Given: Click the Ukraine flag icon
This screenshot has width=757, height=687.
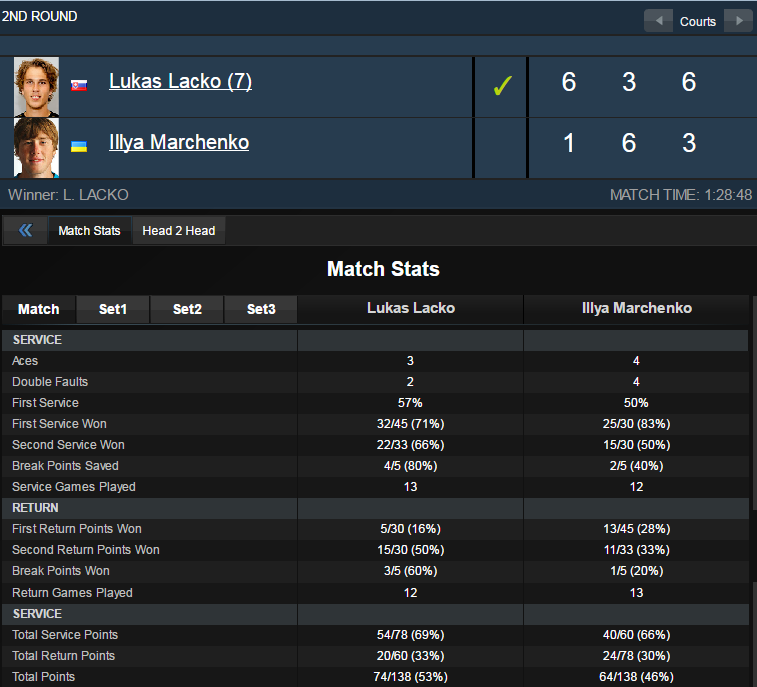Looking at the screenshot, I should tap(79, 146).
